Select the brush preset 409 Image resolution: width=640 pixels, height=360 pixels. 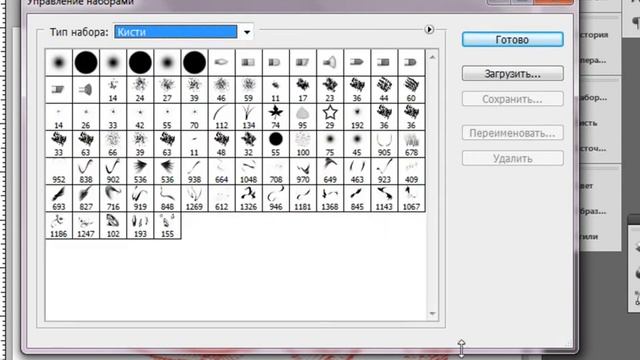pos(411,171)
